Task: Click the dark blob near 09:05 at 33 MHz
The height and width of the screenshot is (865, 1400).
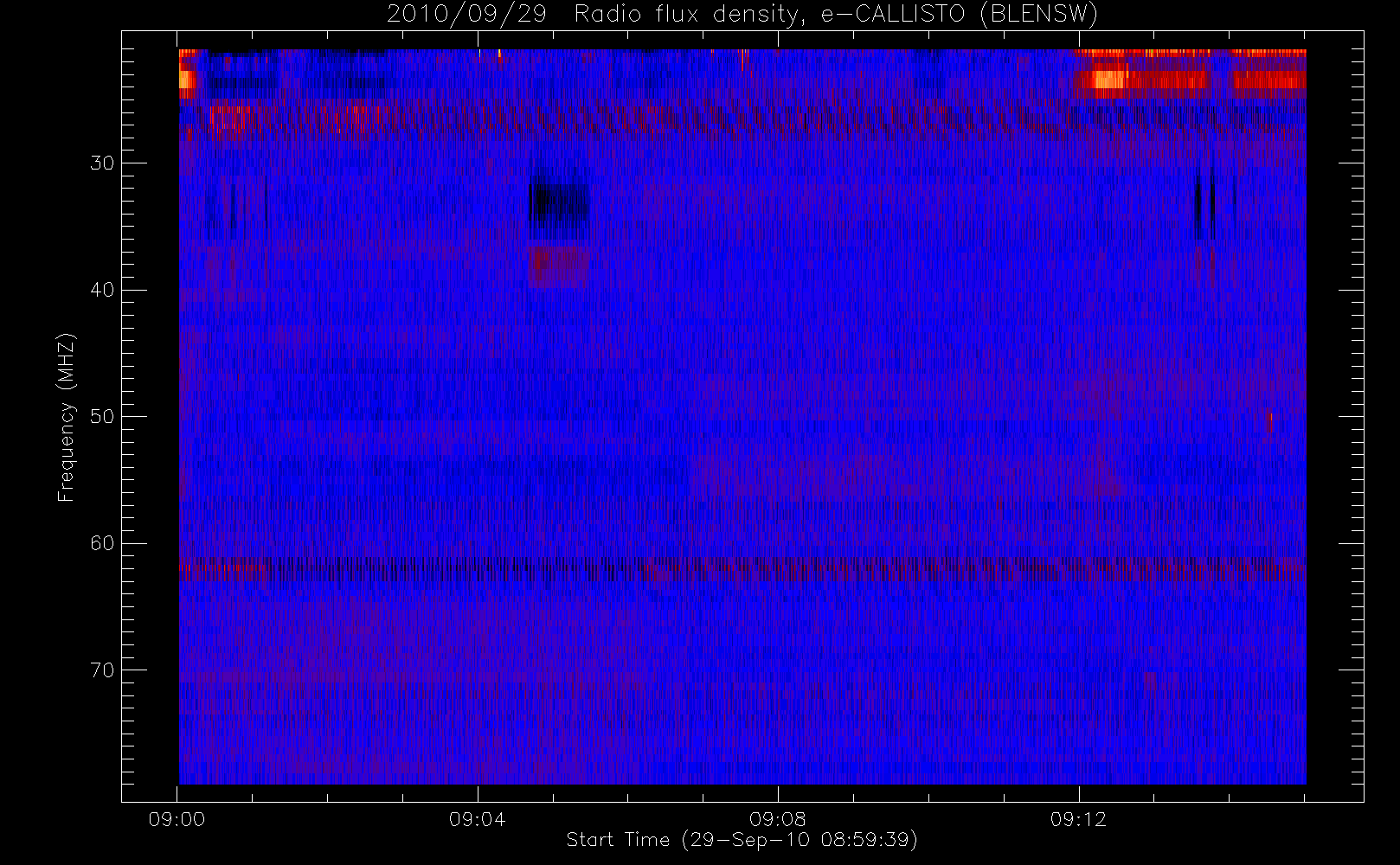Action: [x=559, y=206]
